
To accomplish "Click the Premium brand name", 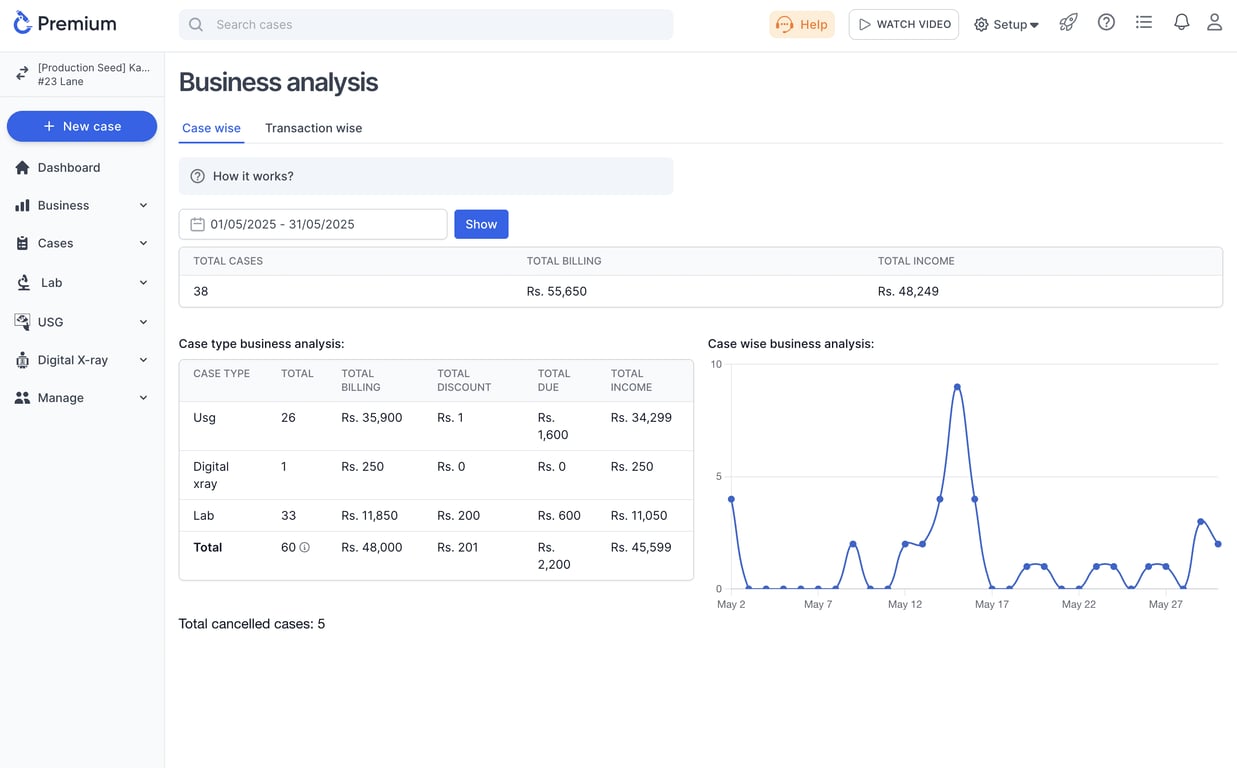I will pyautogui.click(x=77, y=23).
